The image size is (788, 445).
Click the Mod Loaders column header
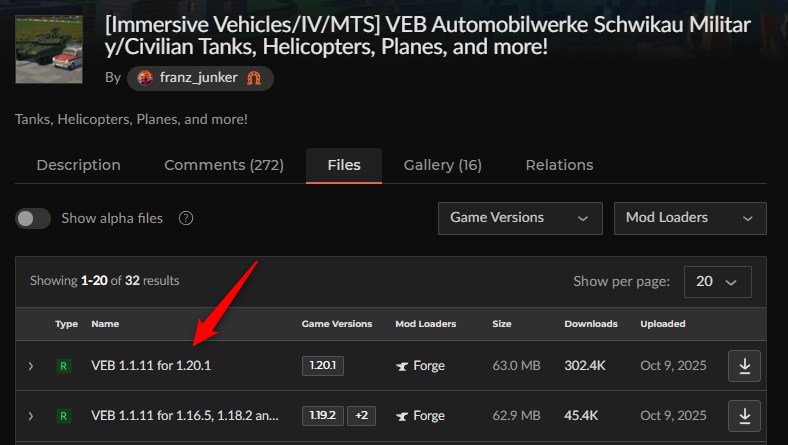click(426, 324)
